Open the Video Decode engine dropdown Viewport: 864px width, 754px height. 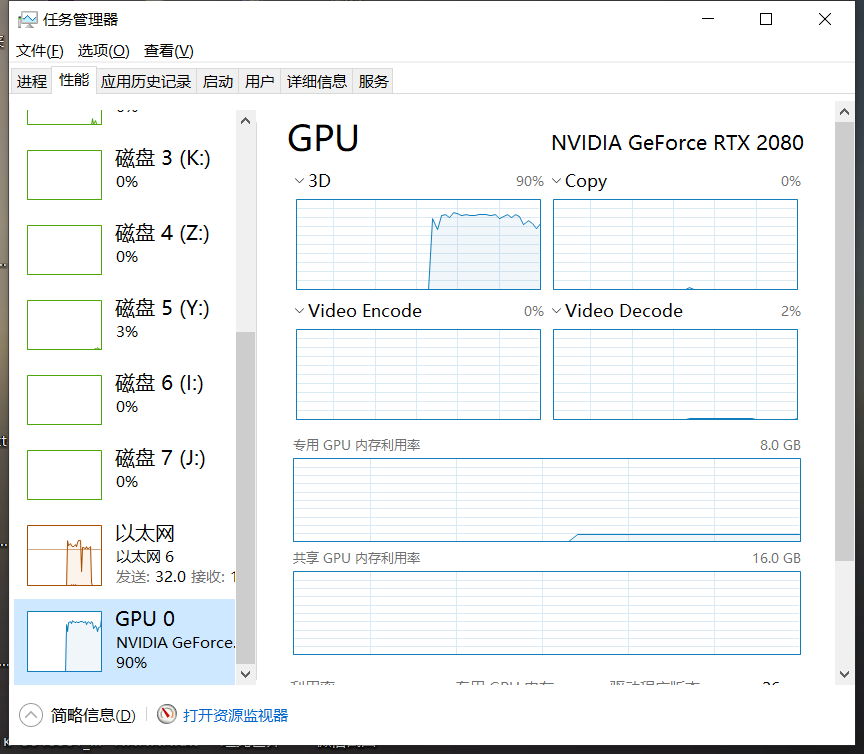(556, 311)
